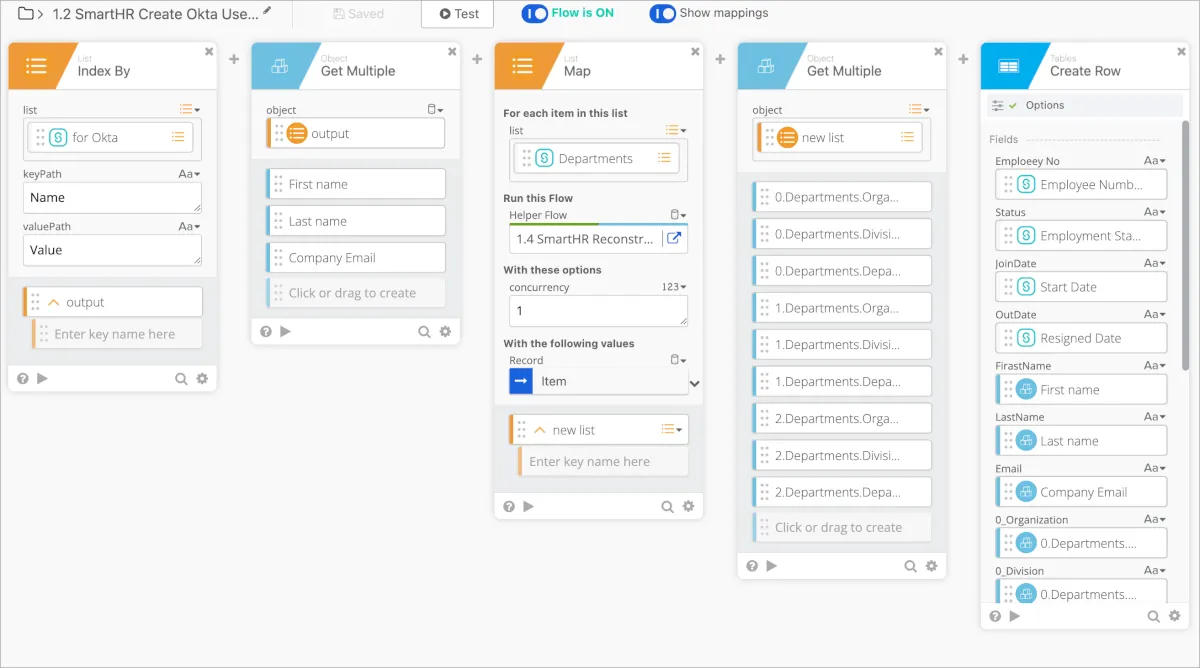Open help on the Index By card

point(23,378)
